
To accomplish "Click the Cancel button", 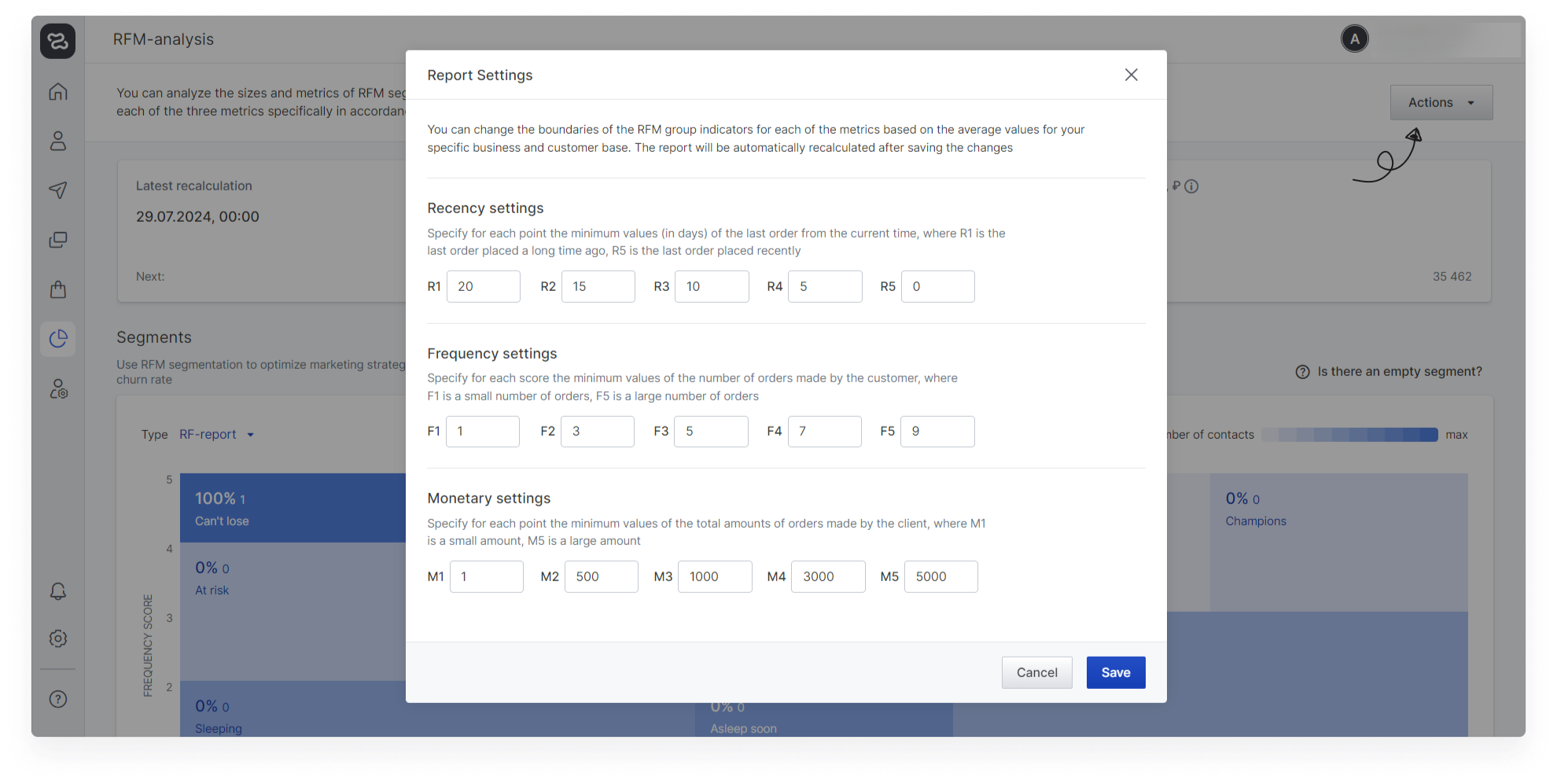I will [x=1036, y=673].
